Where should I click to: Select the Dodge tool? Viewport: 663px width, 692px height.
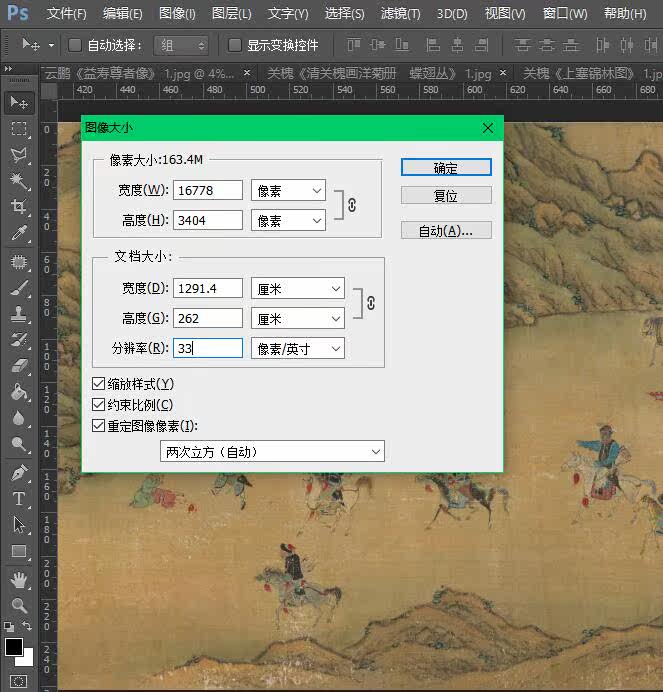19,444
